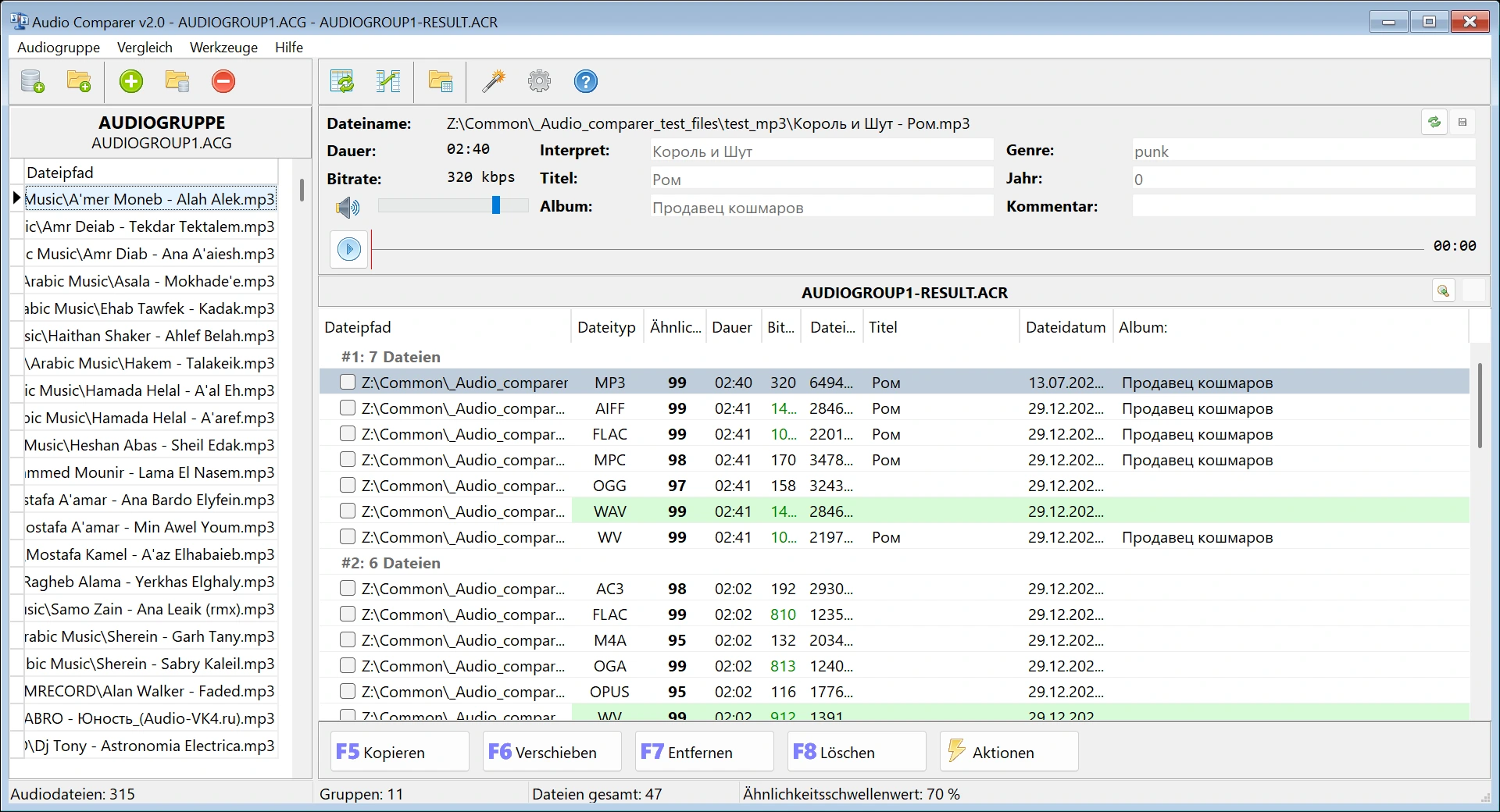The width and height of the screenshot is (1500, 812).
Task: Check the MPC file row checkbox
Action: click(348, 460)
